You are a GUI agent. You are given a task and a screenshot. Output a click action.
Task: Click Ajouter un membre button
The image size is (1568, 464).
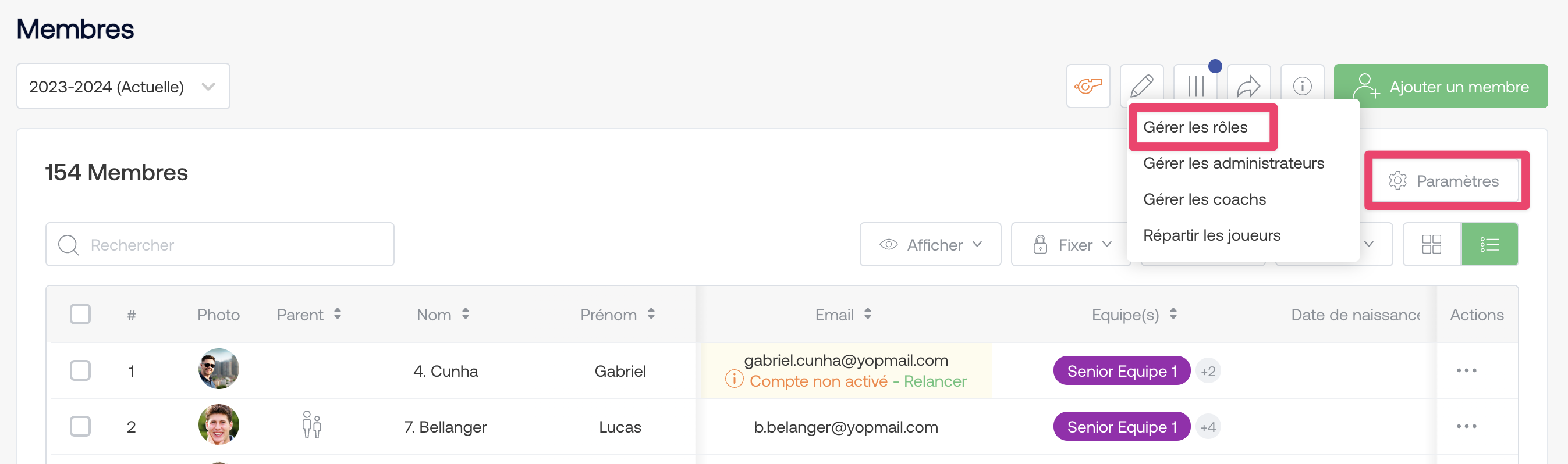(x=1440, y=87)
